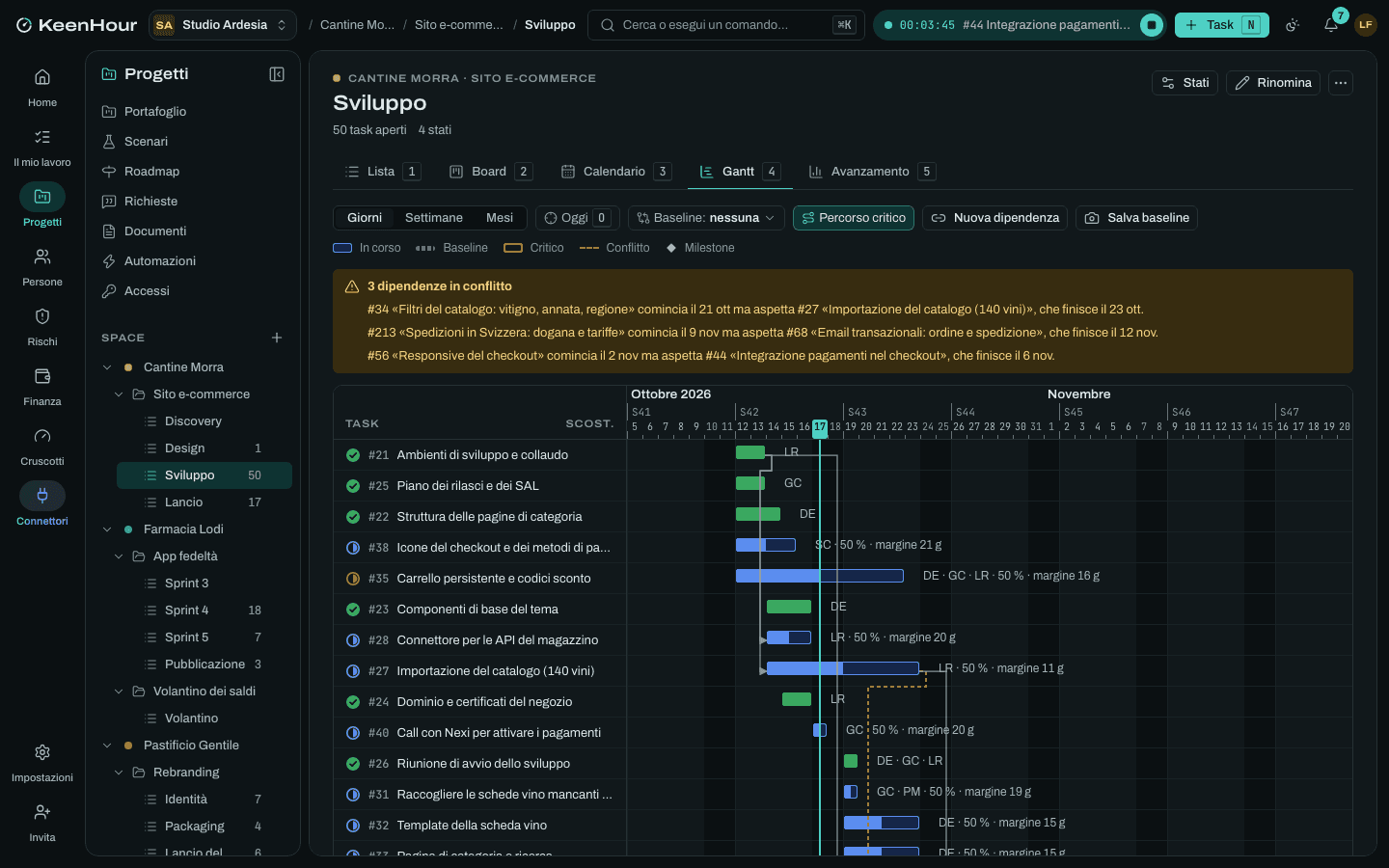
Task: Open the Baseline: nessuna dropdown
Action: pos(706,218)
